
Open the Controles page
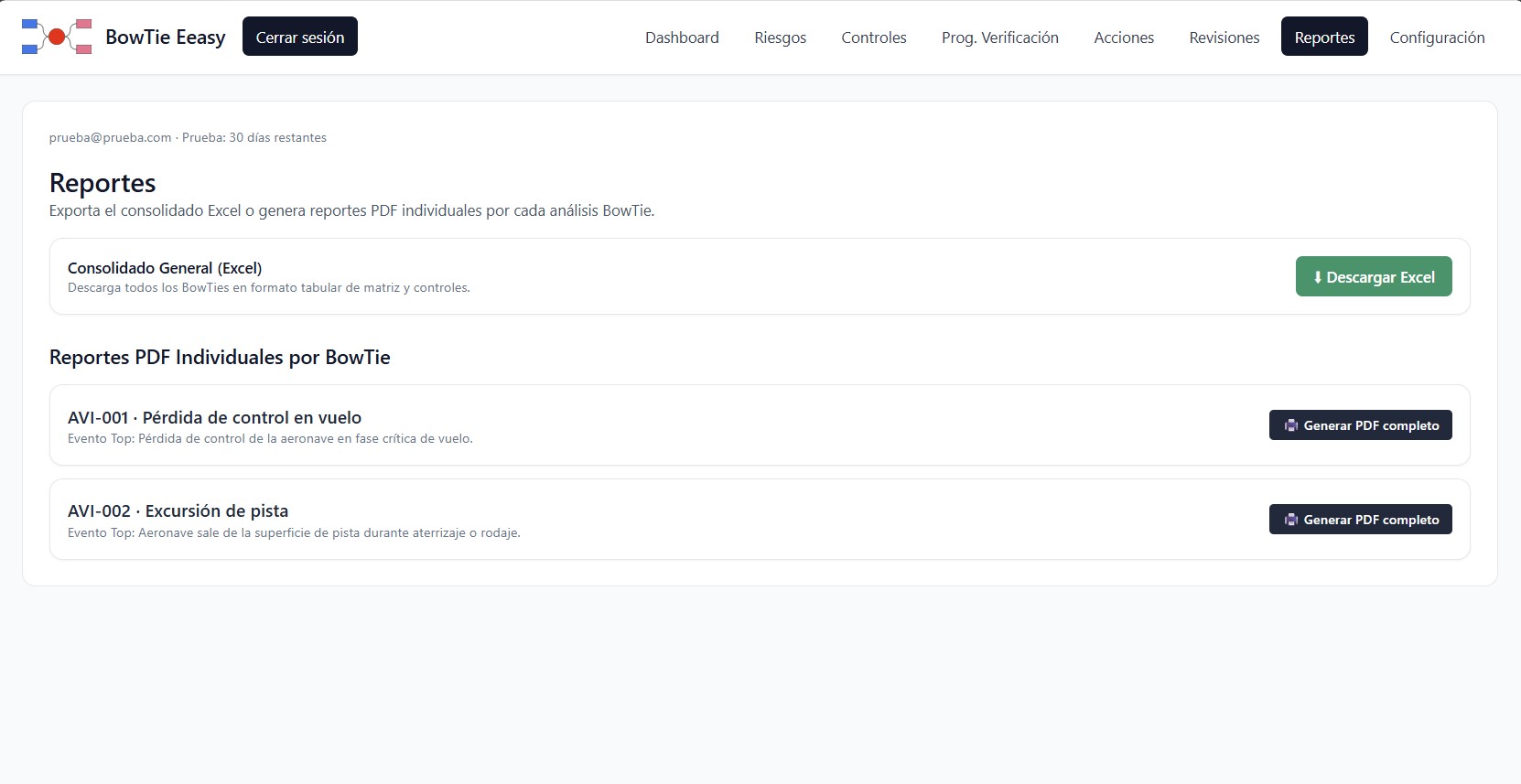point(874,37)
